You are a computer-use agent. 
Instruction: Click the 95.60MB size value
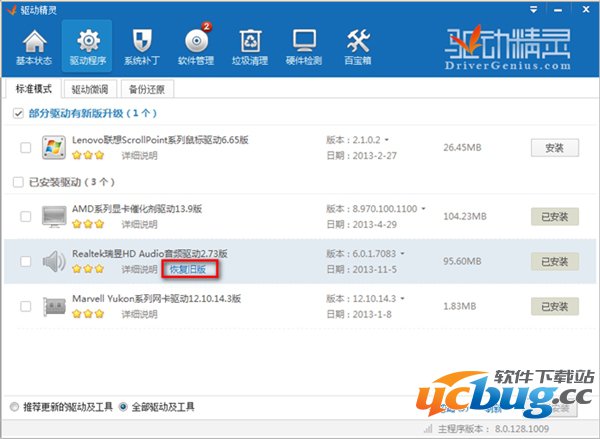click(462, 261)
